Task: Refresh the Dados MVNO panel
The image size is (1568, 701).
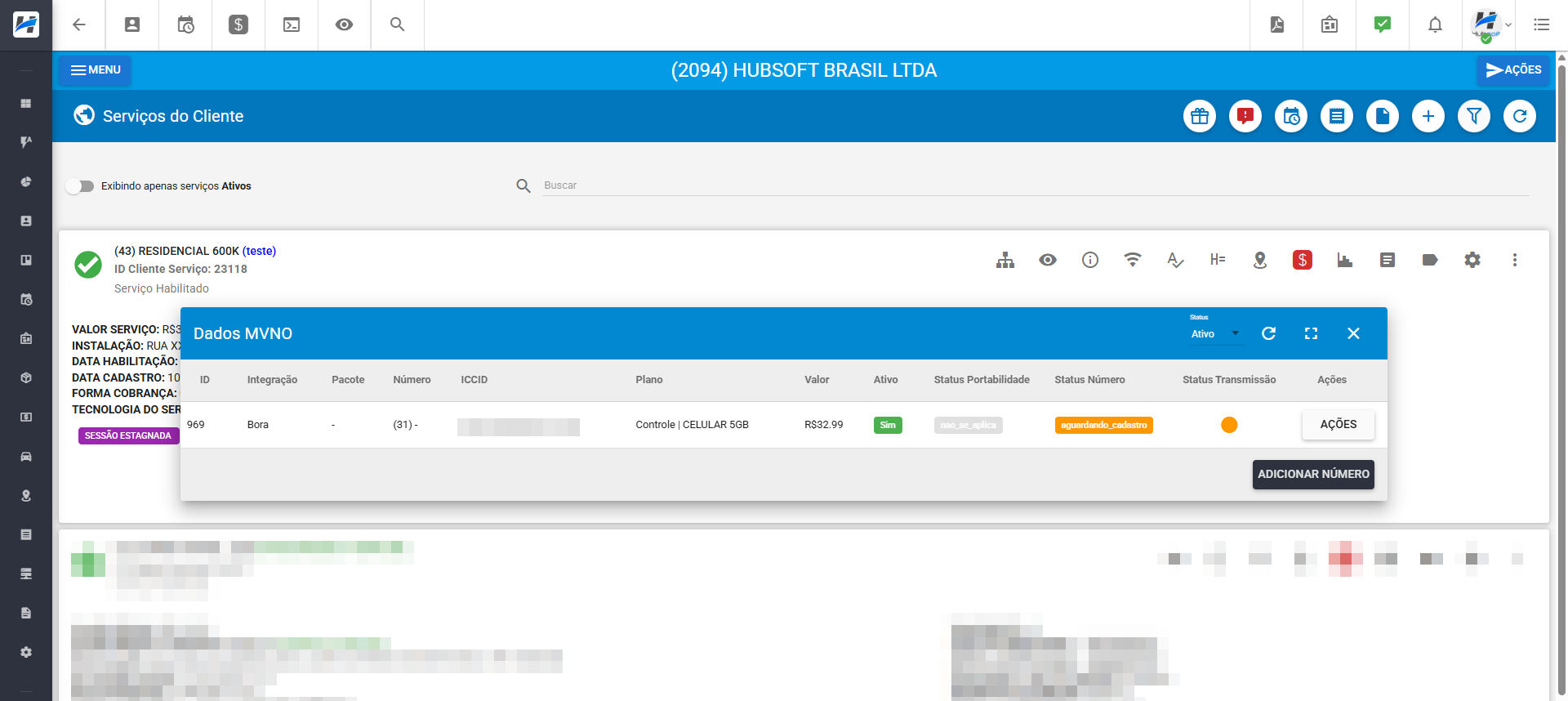Action: (x=1268, y=333)
